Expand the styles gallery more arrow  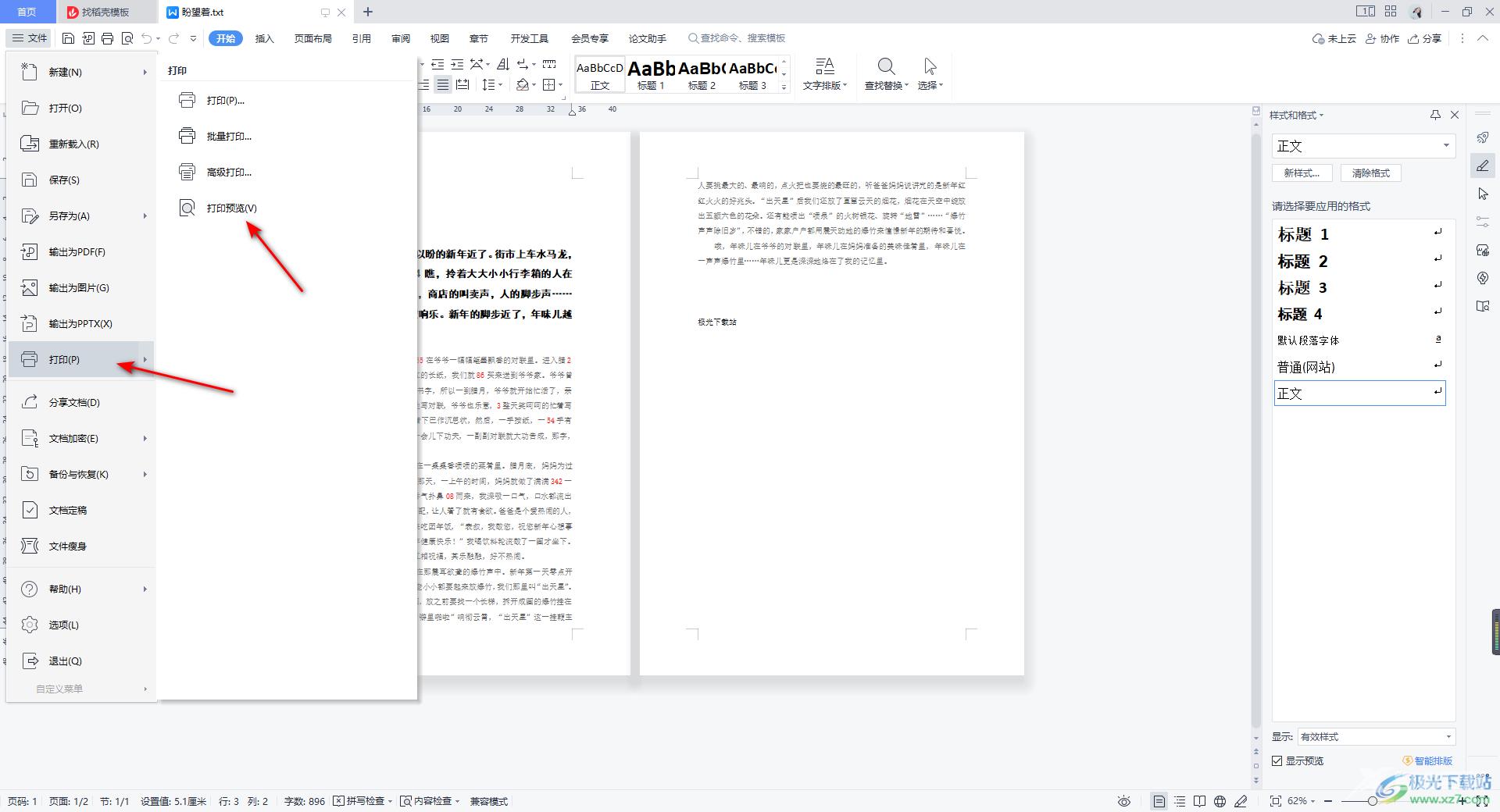pyautogui.click(x=784, y=87)
